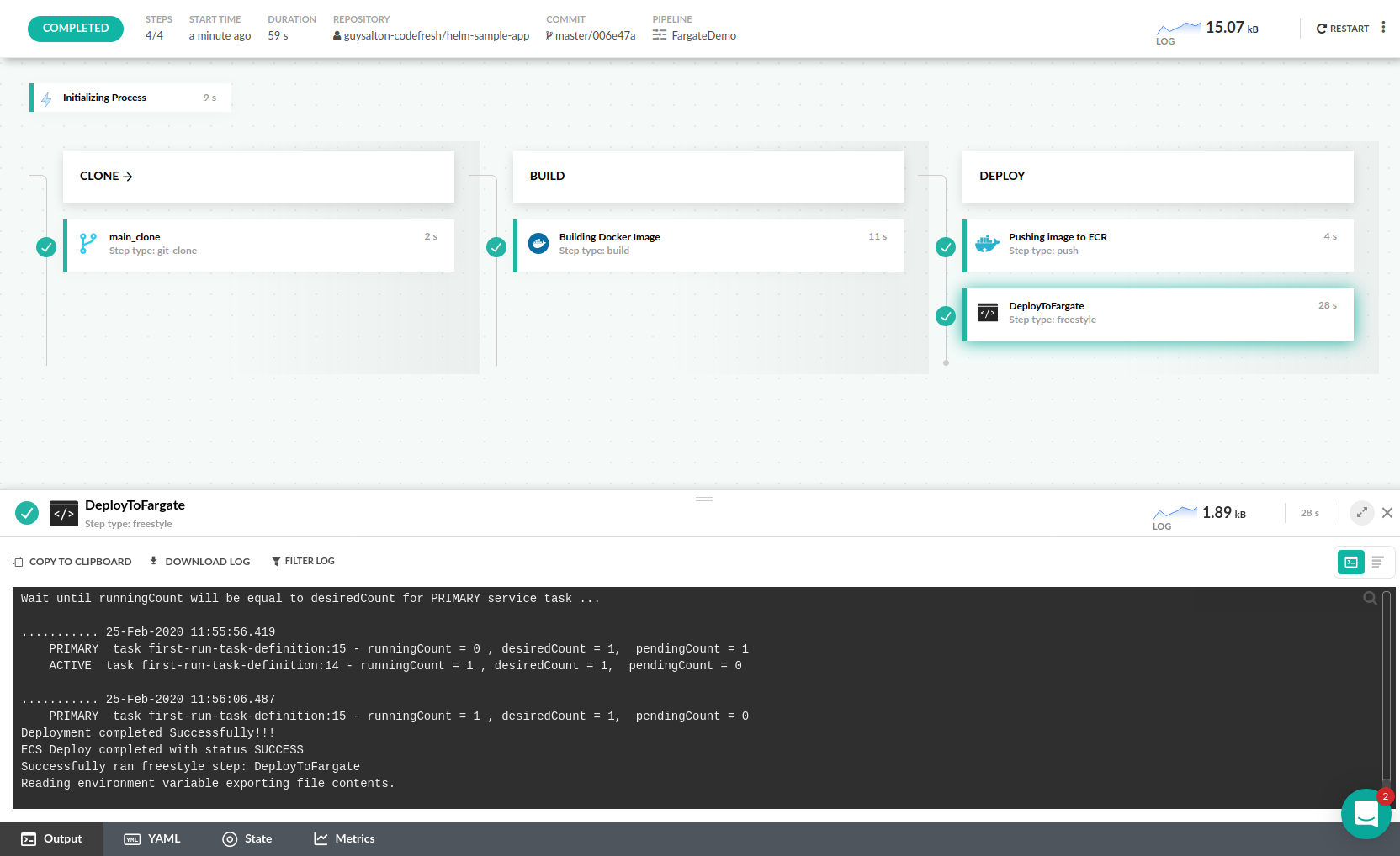The image size is (1400, 856).
Task: Open the chat support bubble
Action: point(1366,813)
